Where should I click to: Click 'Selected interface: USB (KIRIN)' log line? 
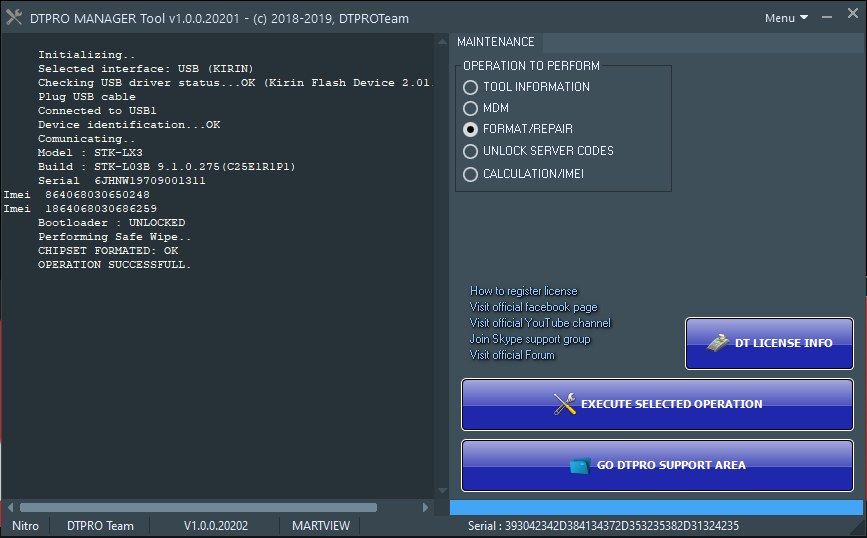click(x=145, y=69)
